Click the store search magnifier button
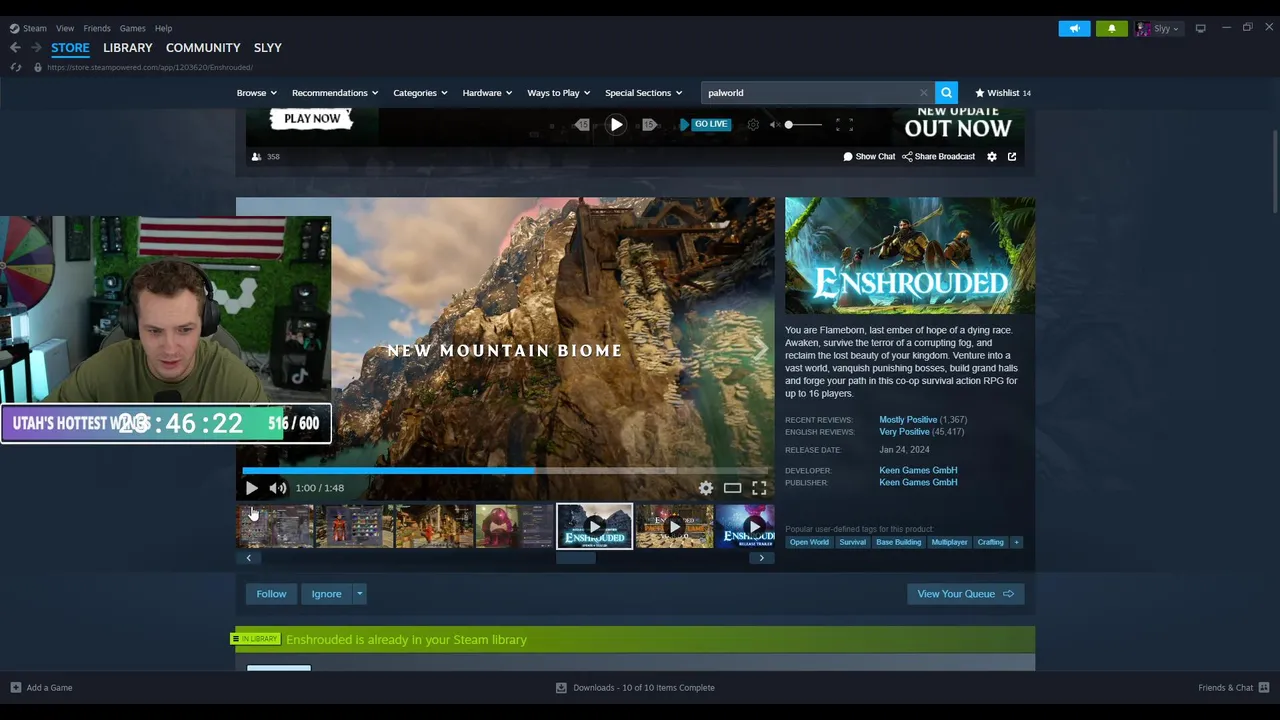The width and height of the screenshot is (1280, 720). [x=946, y=92]
